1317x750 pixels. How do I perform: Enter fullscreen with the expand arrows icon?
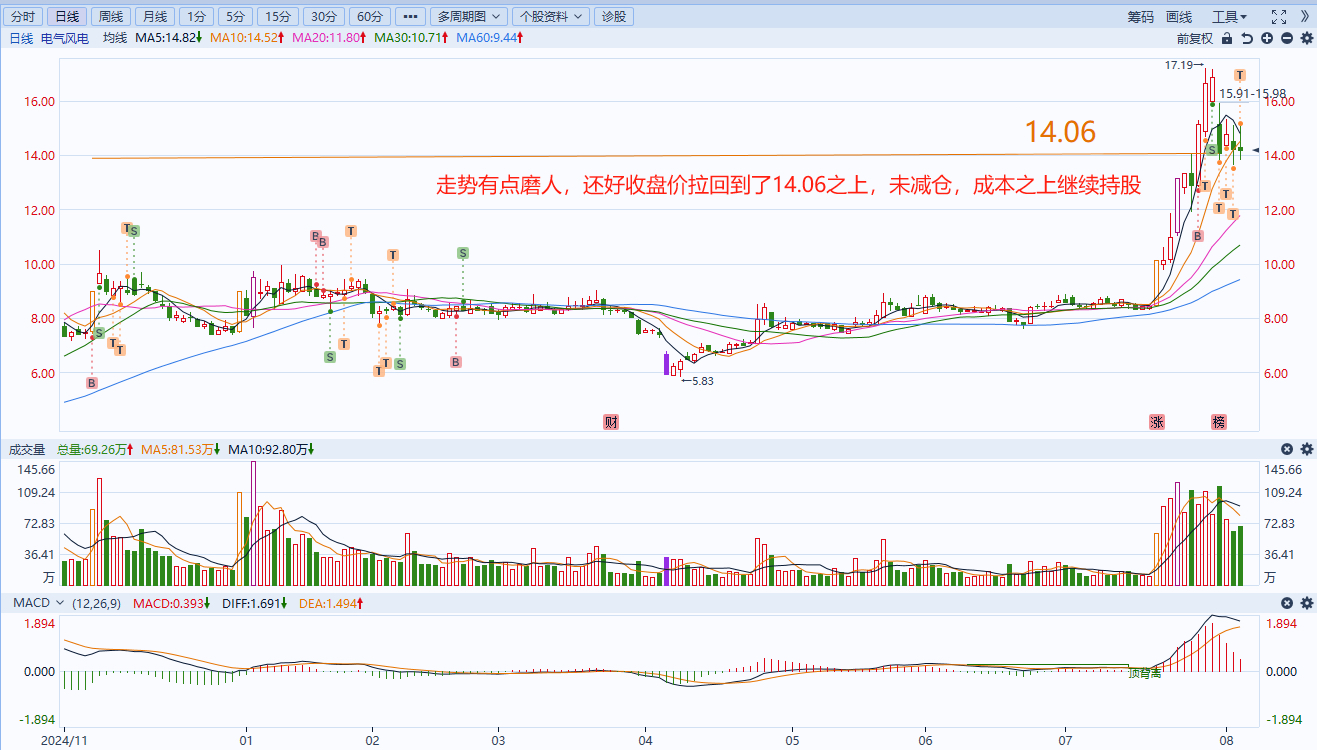point(1278,16)
